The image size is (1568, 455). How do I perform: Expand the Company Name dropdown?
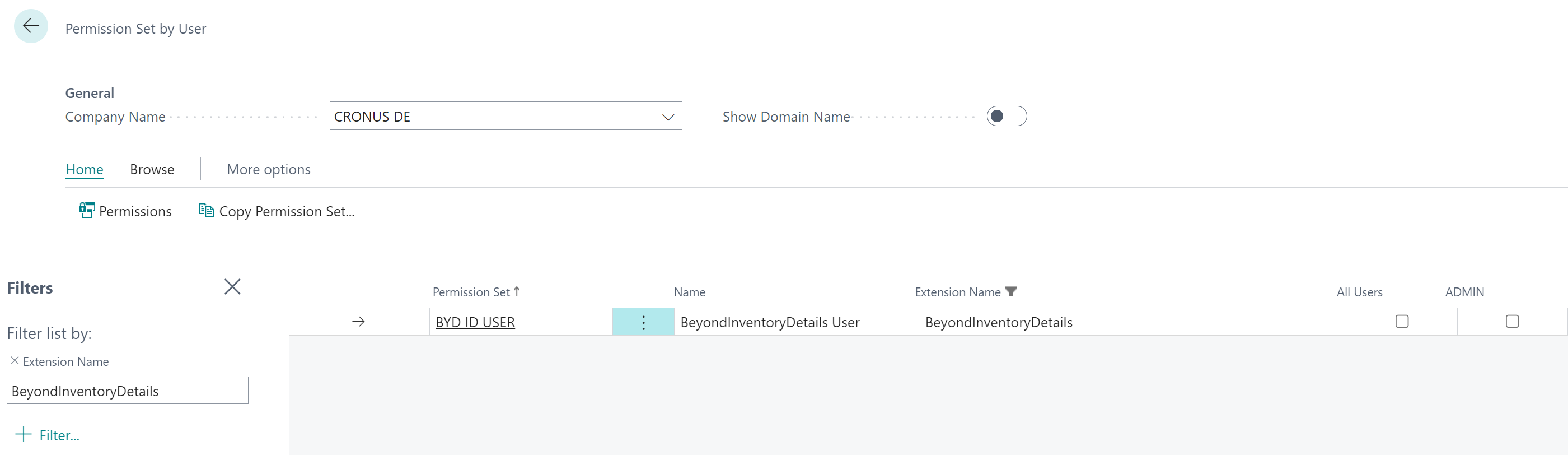pos(668,117)
